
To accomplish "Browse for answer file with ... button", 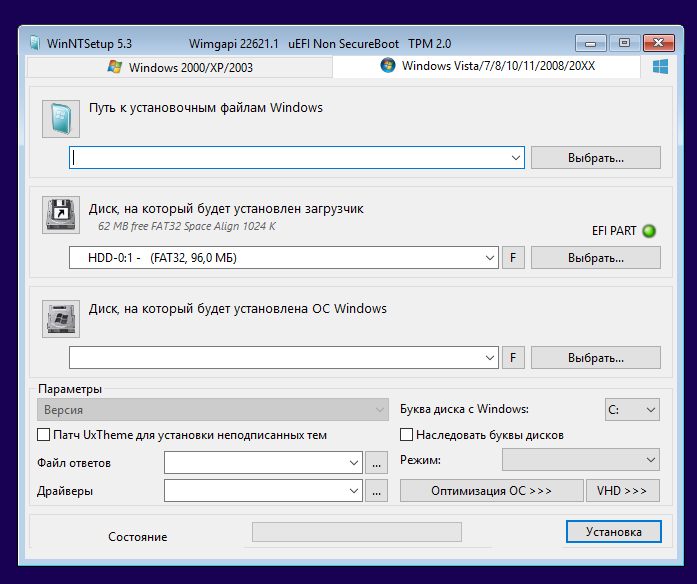I will tap(376, 463).
